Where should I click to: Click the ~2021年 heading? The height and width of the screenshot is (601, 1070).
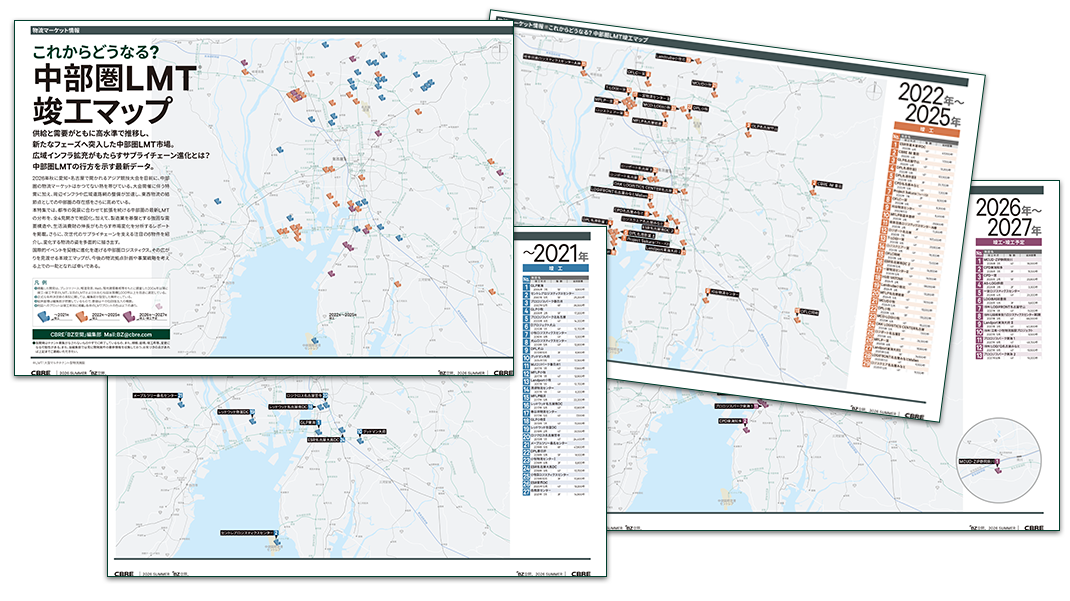click(555, 254)
